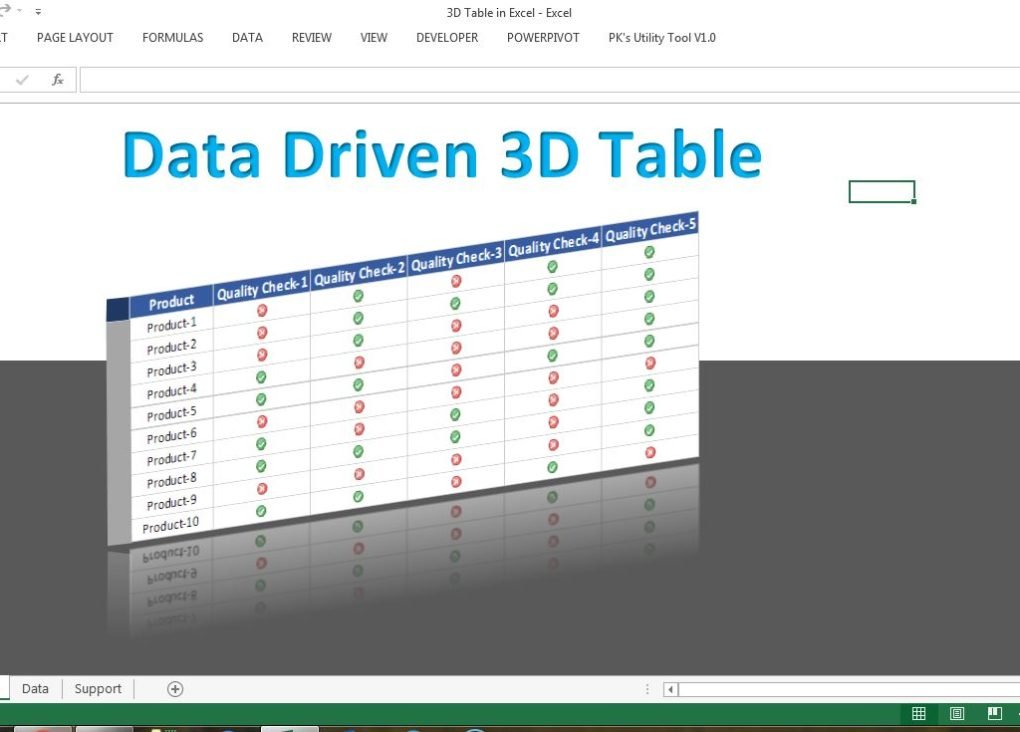
Task: Open the Redo button's dropdown arrow
Action: [18, 8]
